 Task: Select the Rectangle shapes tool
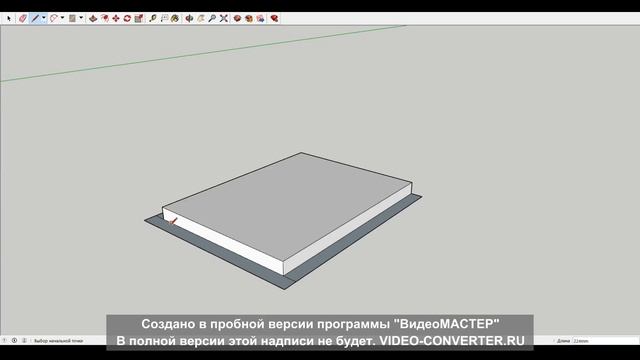(72, 18)
